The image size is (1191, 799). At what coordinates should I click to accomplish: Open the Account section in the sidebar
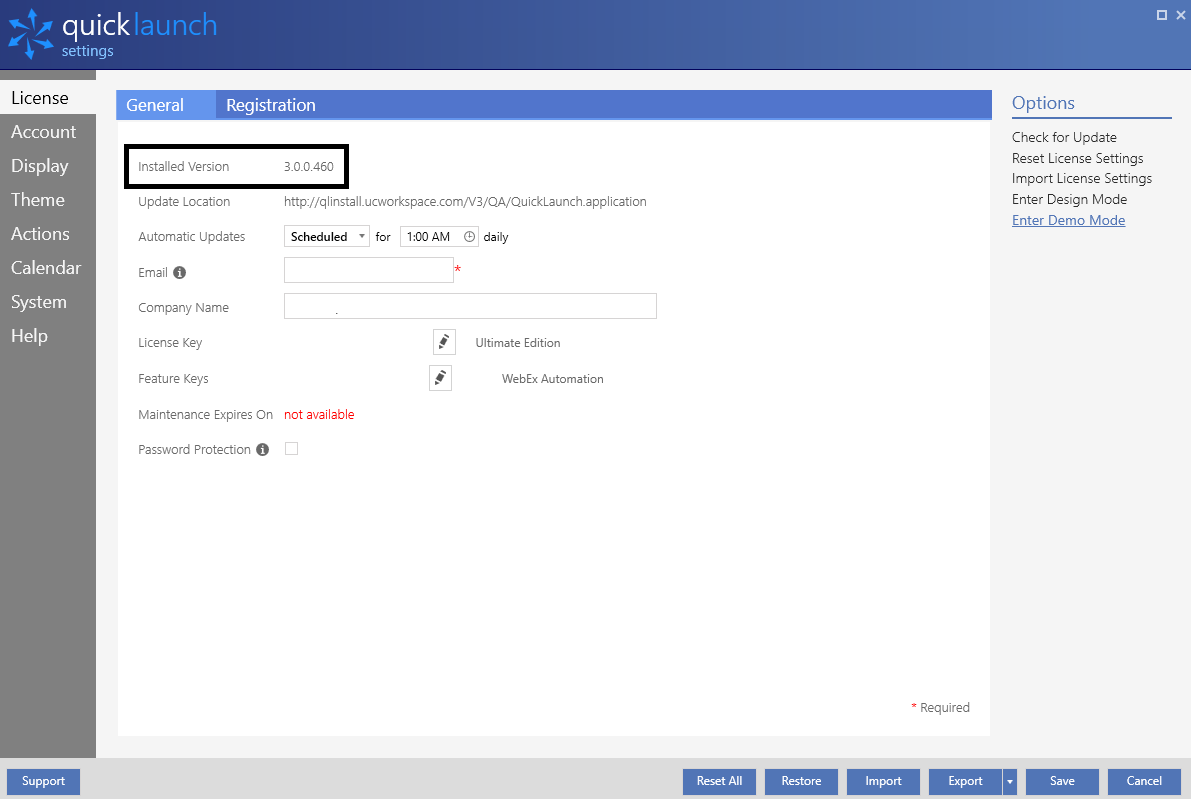tap(43, 131)
